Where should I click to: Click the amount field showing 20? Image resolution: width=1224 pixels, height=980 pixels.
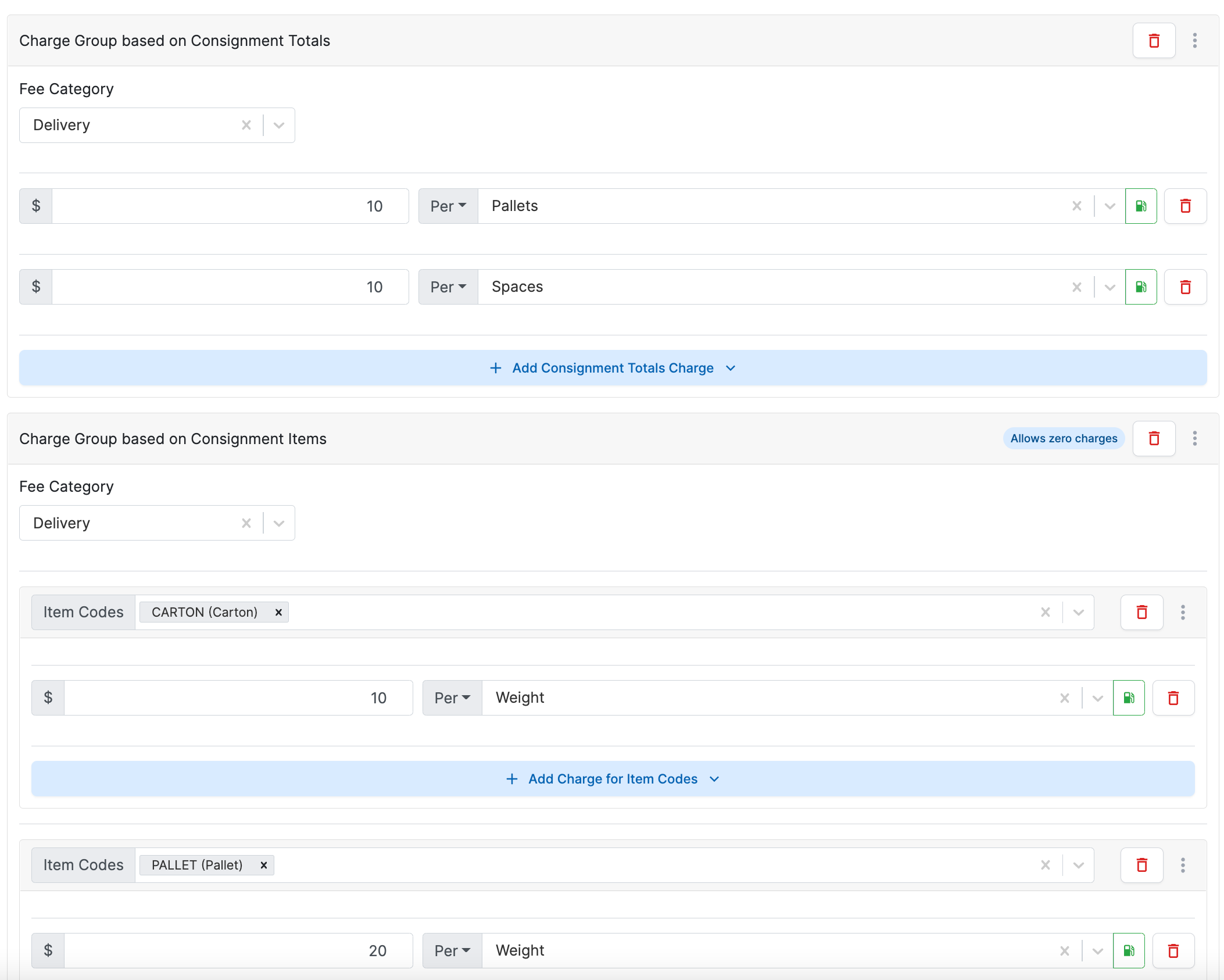(238, 951)
